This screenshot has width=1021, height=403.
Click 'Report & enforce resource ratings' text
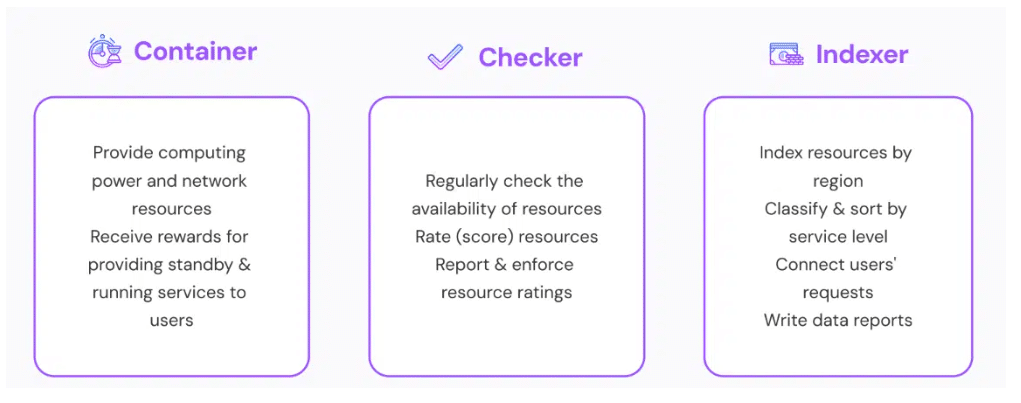(x=506, y=279)
